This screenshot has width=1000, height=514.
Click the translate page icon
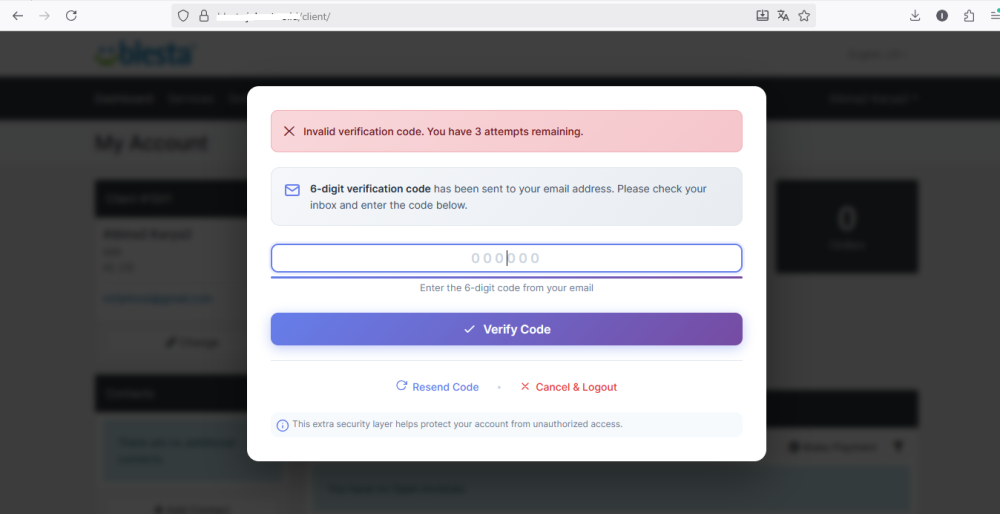783,16
